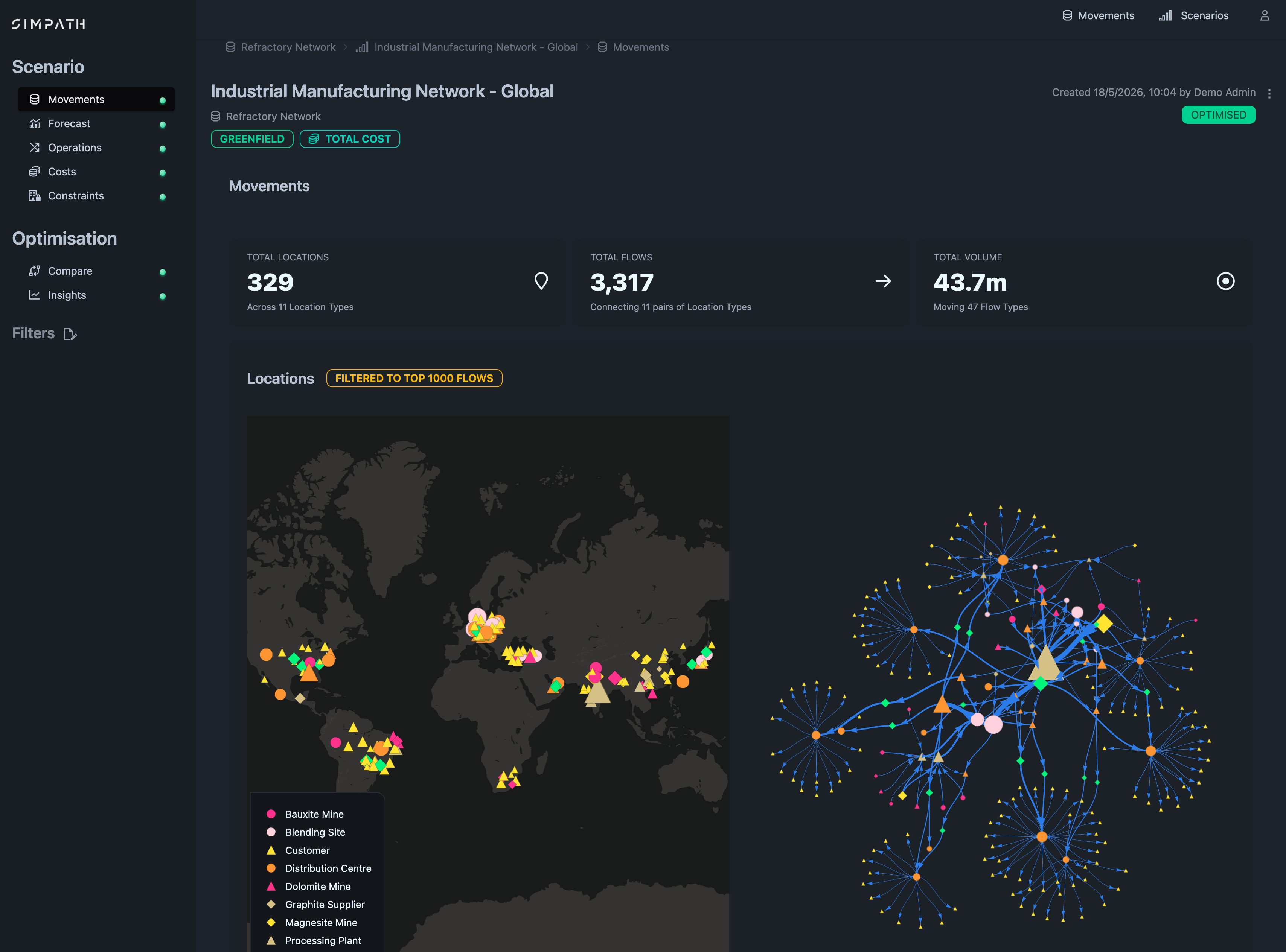Image resolution: width=1286 pixels, height=952 pixels.
Task: Click the Forecast chart icon
Action: click(x=35, y=123)
